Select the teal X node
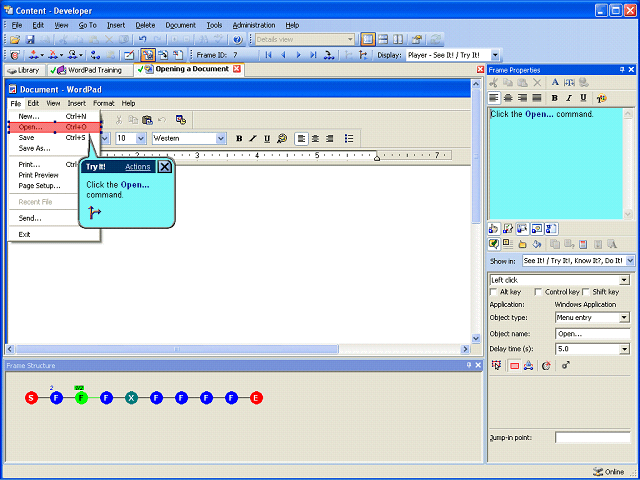Viewport: 640px width, 480px height. coord(131,398)
